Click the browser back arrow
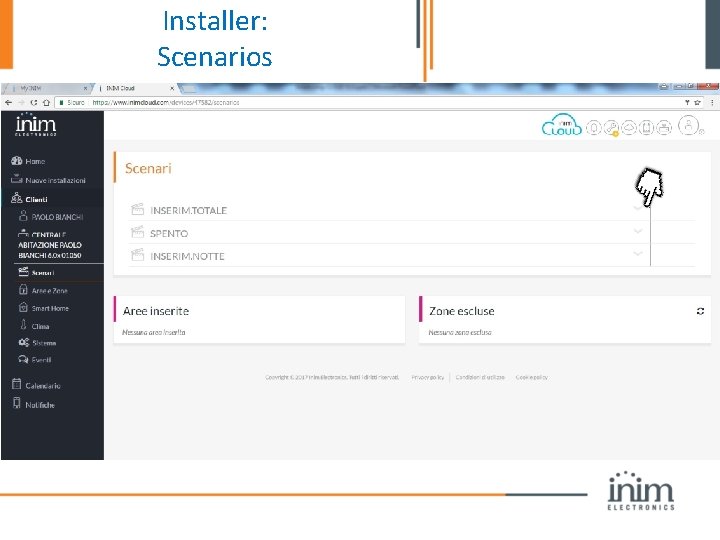 tap(8, 102)
